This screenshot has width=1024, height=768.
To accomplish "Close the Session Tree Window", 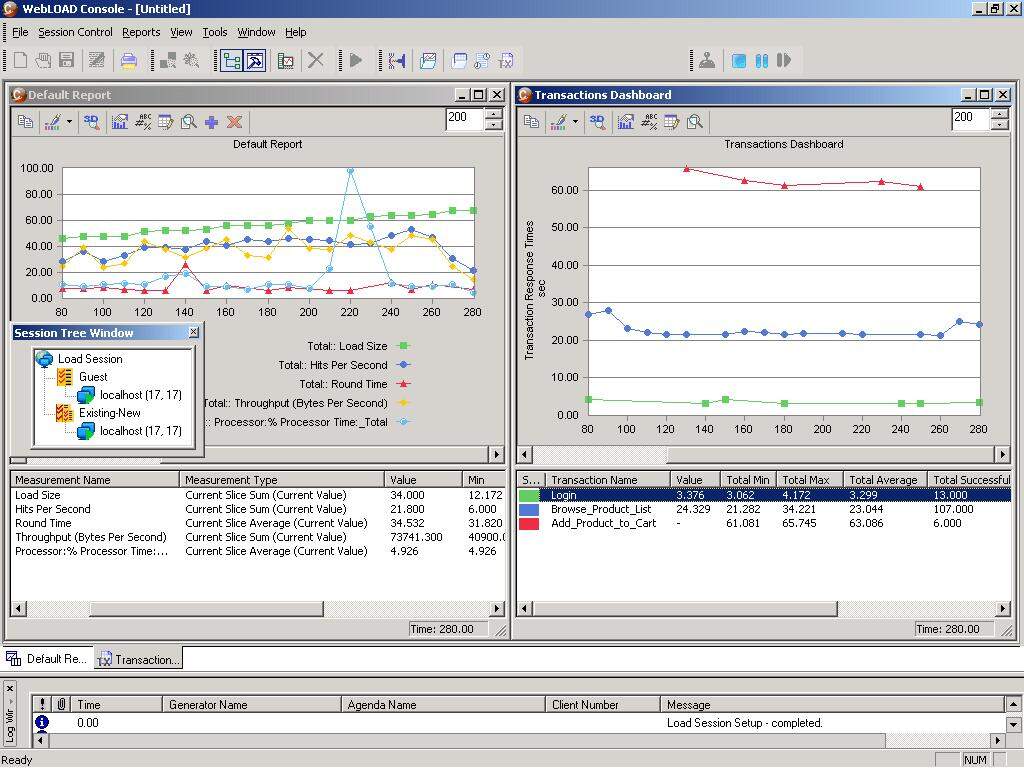I will (x=194, y=332).
